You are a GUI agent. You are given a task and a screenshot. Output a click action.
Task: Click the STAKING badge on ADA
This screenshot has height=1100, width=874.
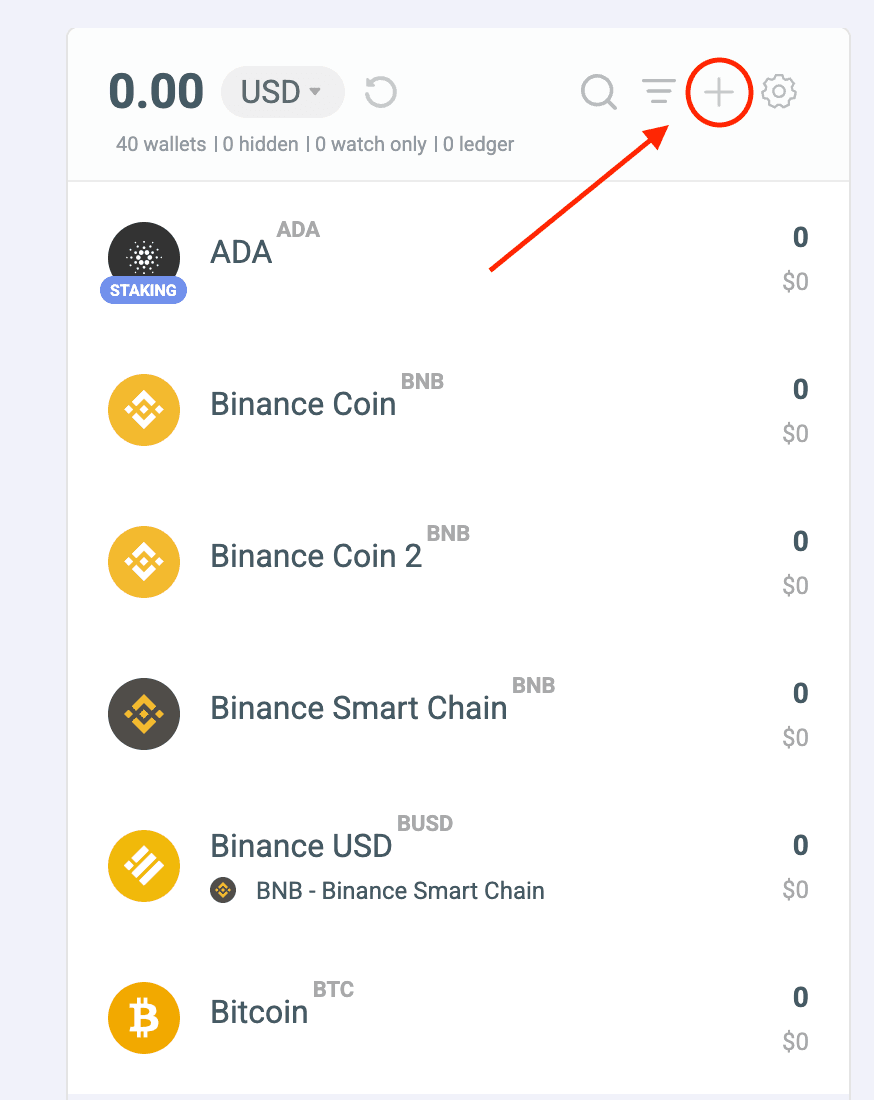point(143,290)
